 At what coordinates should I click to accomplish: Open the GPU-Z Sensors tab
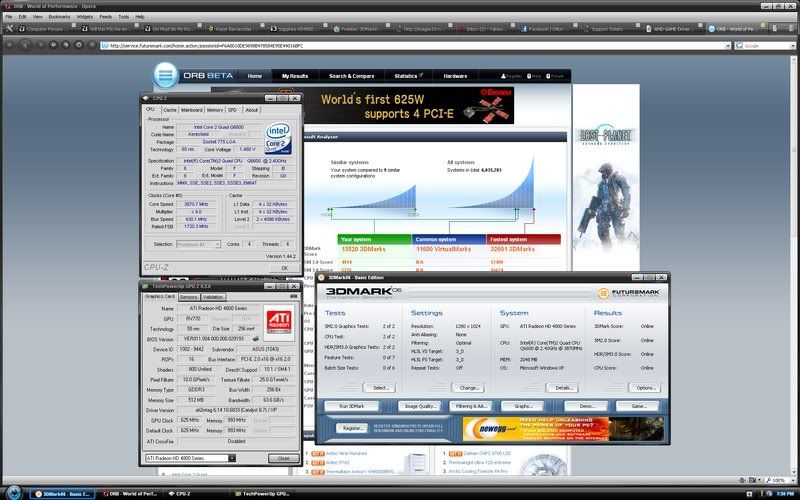pos(188,297)
